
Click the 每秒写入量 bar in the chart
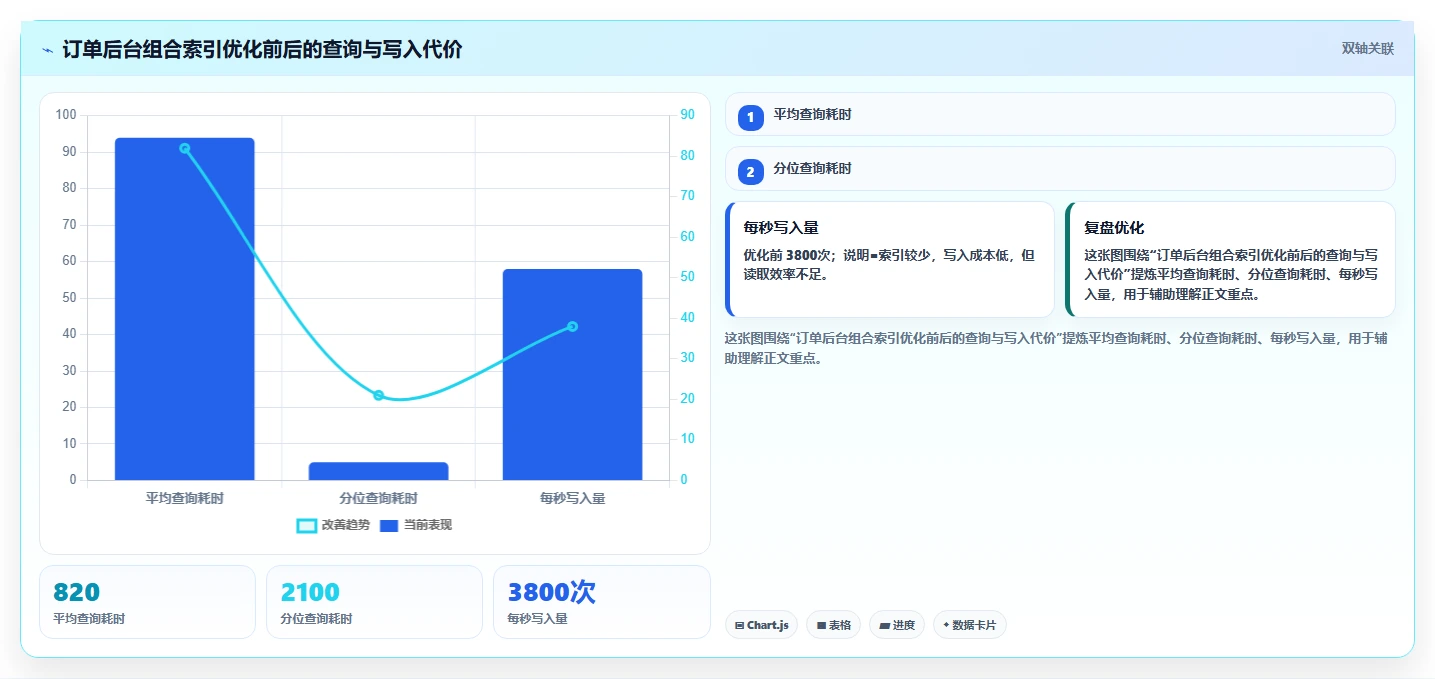(x=572, y=375)
